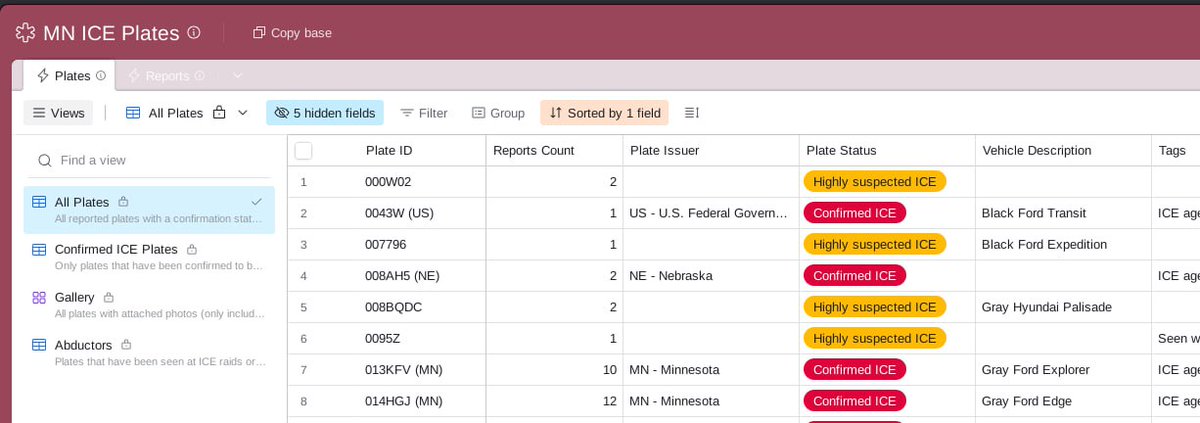Click Vehicle Description column header
1200x423 pixels.
pos(1063,151)
